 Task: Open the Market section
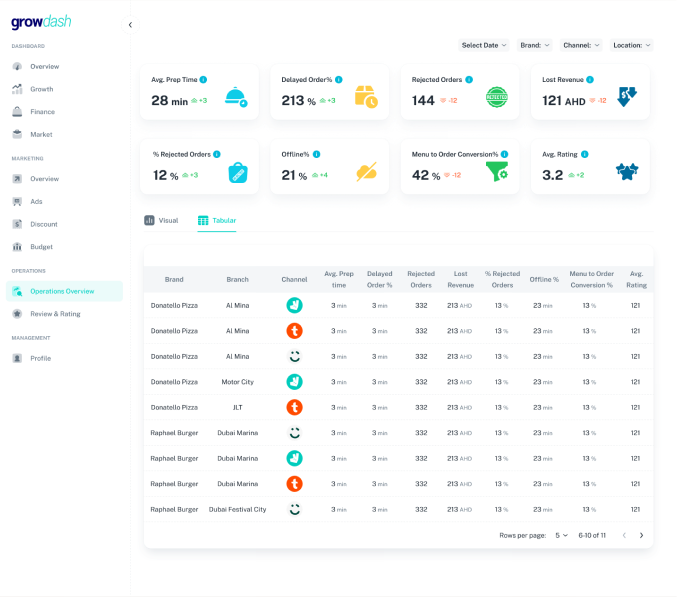[x=41, y=134]
